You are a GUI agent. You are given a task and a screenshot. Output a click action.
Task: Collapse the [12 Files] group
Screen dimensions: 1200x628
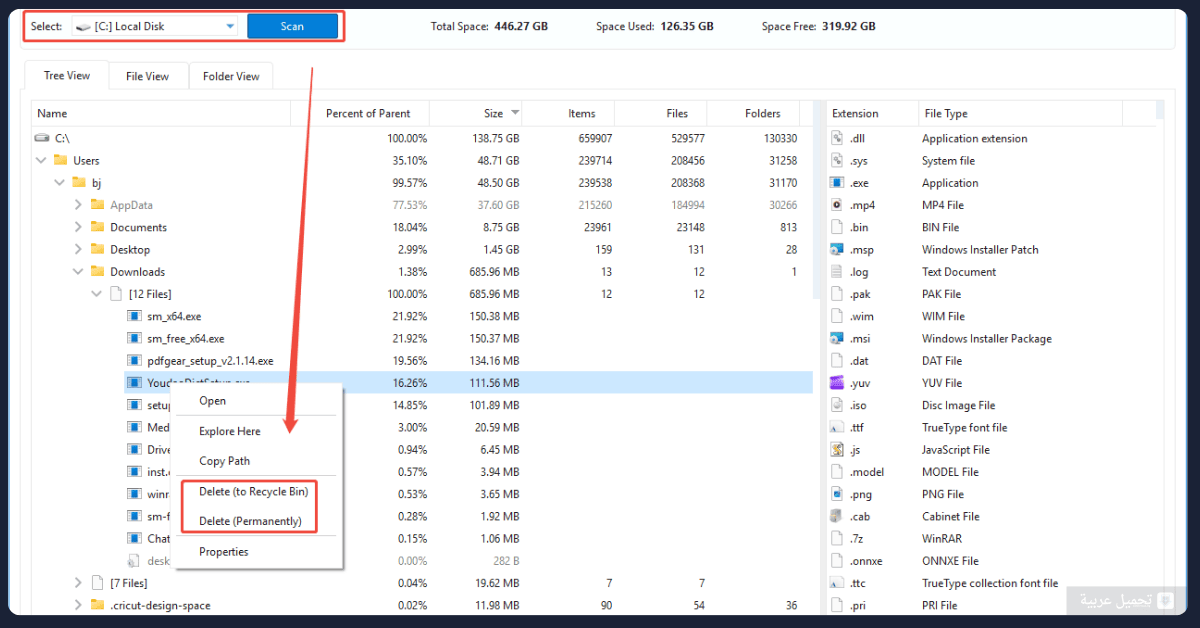[97, 294]
